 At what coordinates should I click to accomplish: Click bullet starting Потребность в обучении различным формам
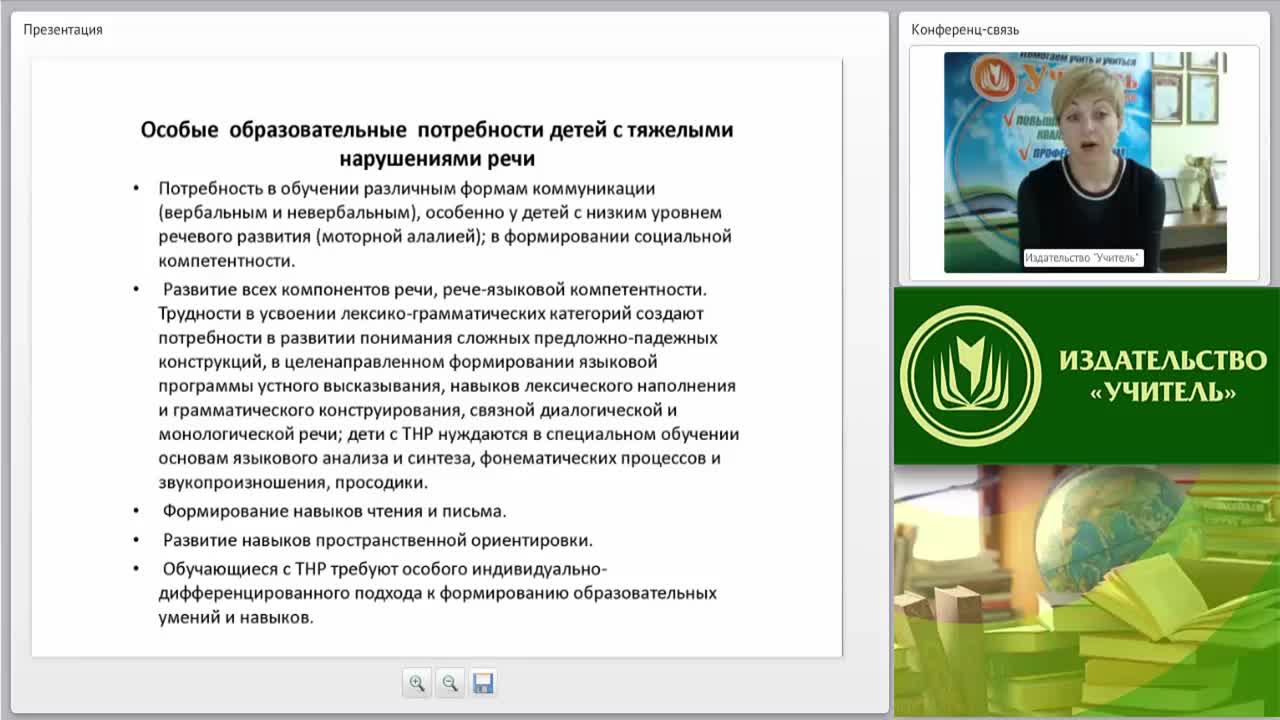tap(445, 224)
